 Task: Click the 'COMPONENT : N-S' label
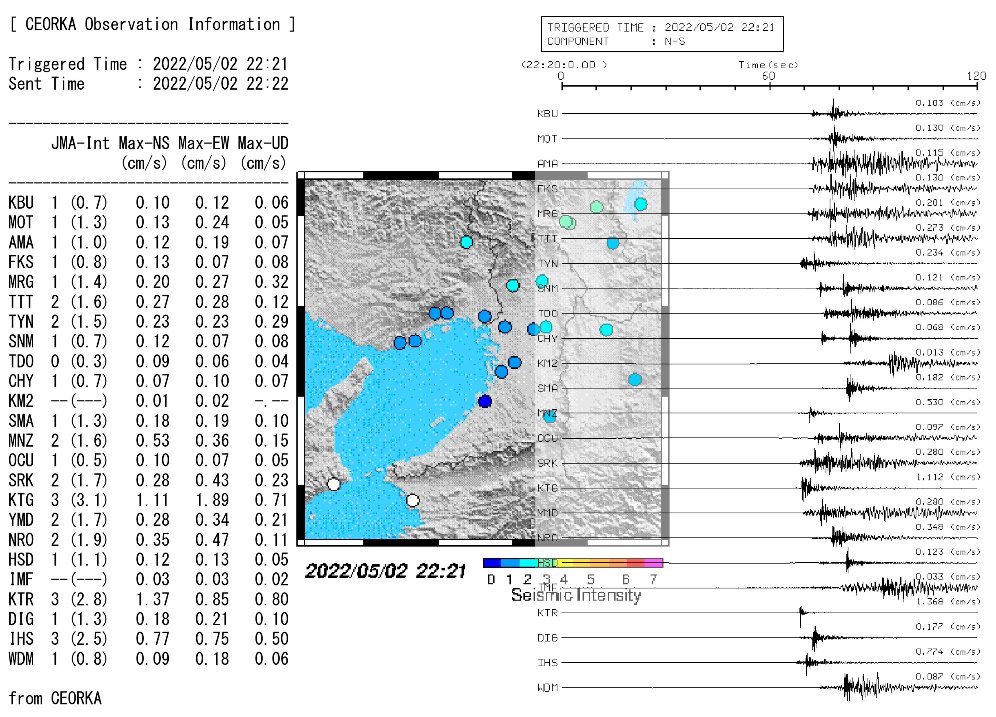tap(616, 41)
